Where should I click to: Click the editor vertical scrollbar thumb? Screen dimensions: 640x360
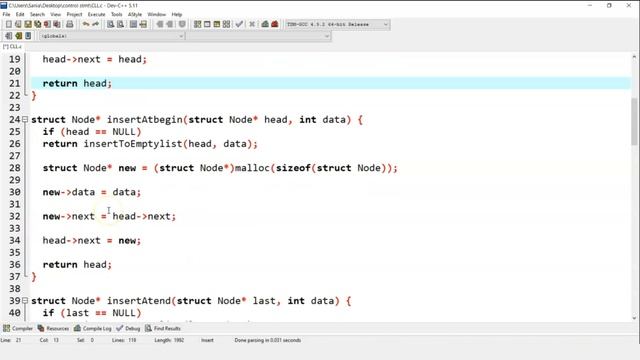pyautogui.click(x=634, y=121)
